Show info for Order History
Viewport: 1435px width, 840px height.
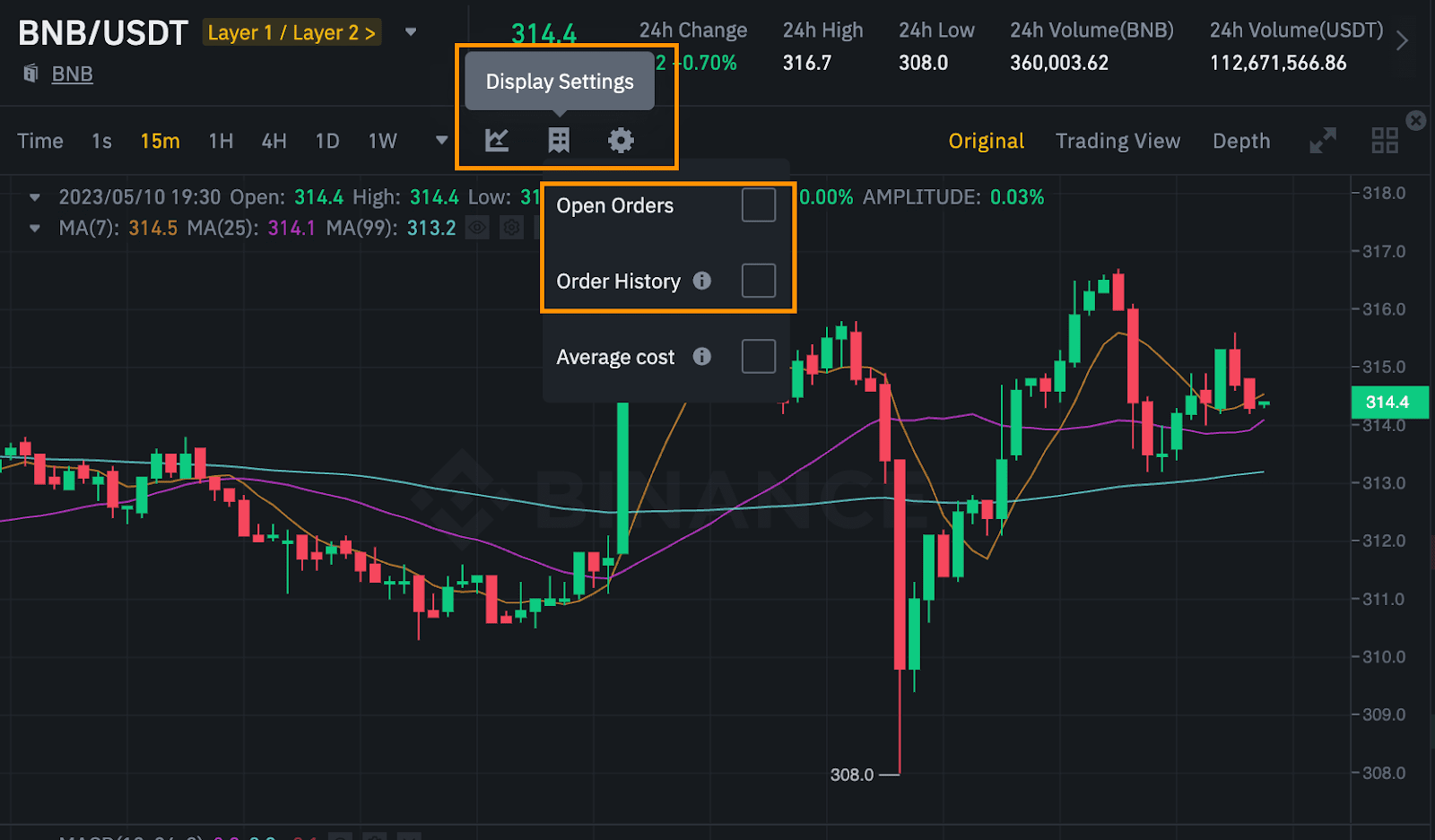(702, 281)
